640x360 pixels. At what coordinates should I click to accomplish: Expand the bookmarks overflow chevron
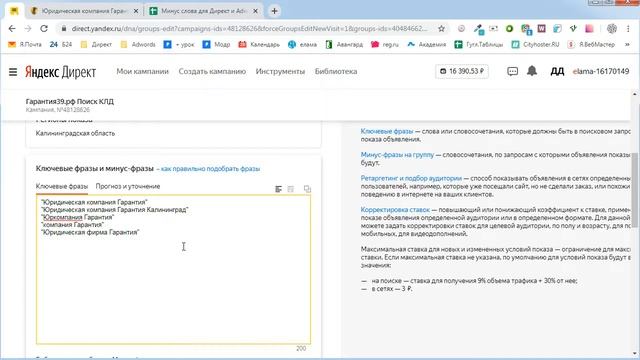pos(627,44)
